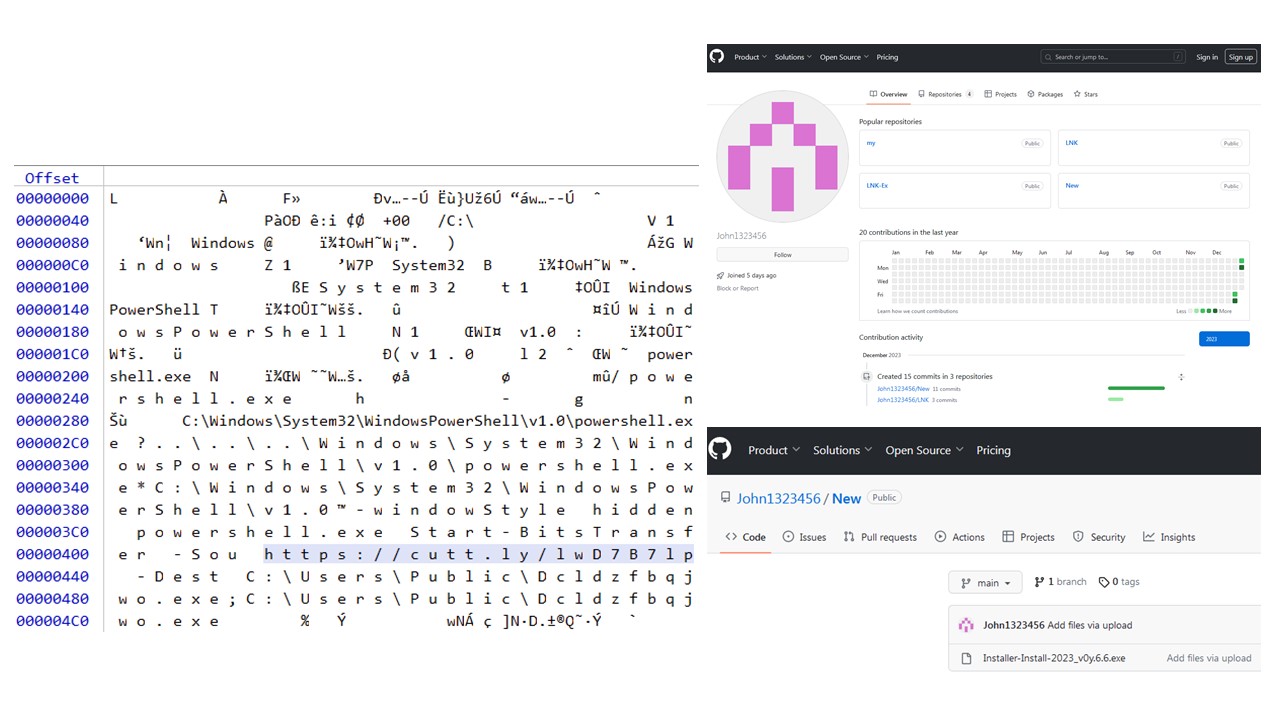
Task: Click offset 00000000 in the hex viewer
Action: click(52, 198)
